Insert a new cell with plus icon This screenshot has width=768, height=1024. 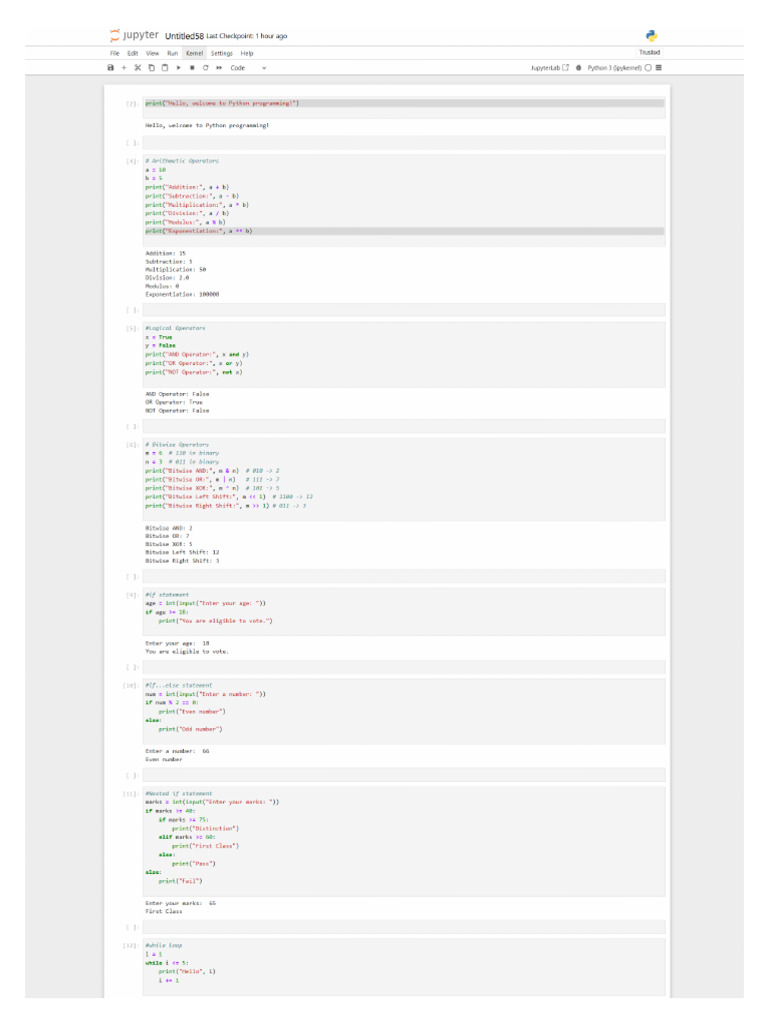tap(124, 68)
